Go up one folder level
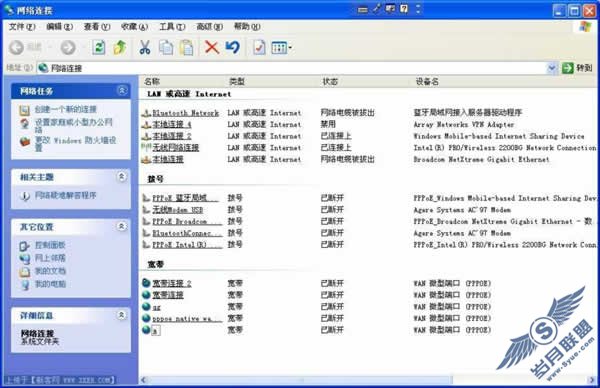The height and width of the screenshot is (388, 600). click(x=120, y=47)
